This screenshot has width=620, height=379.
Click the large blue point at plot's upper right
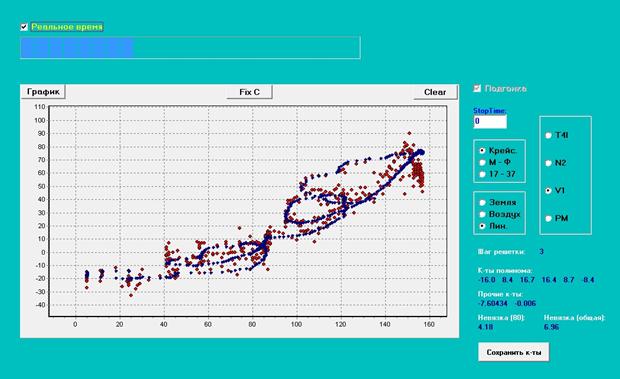click(421, 152)
